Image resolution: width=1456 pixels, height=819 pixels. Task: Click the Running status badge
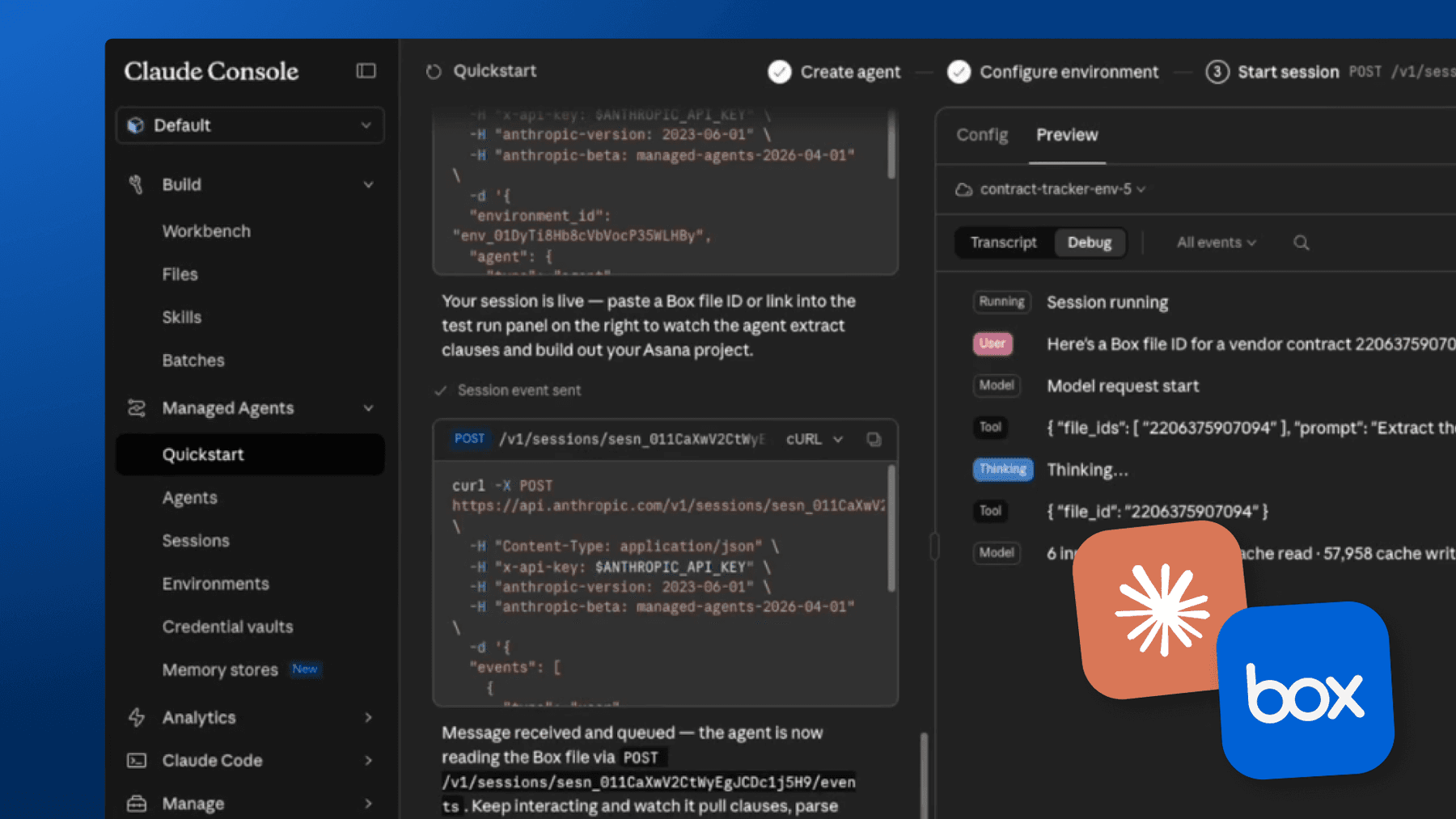(1001, 302)
